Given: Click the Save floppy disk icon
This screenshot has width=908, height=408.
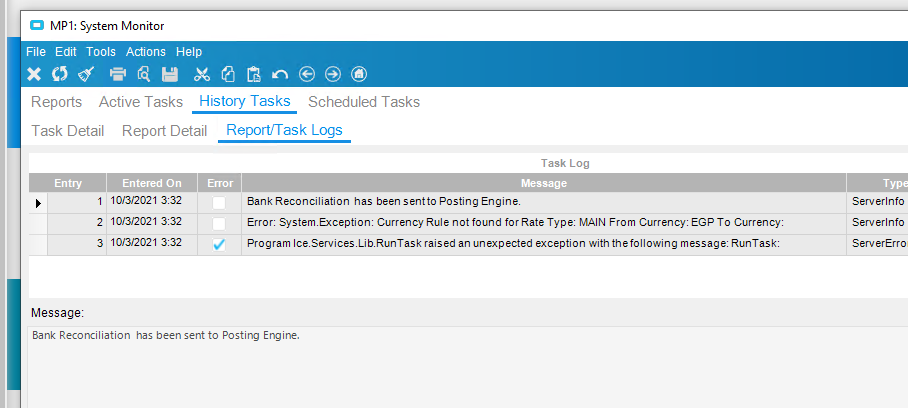Looking at the screenshot, I should coord(170,74).
